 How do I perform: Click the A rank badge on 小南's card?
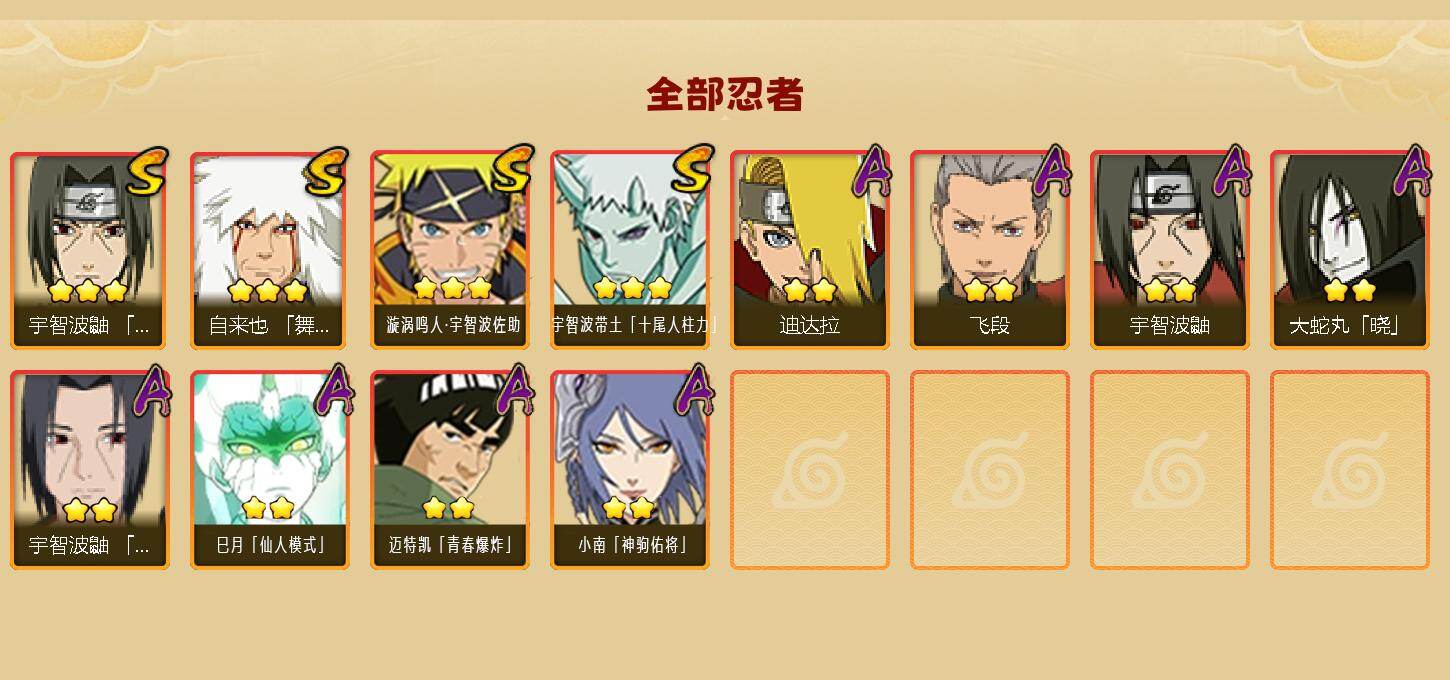tap(692, 391)
